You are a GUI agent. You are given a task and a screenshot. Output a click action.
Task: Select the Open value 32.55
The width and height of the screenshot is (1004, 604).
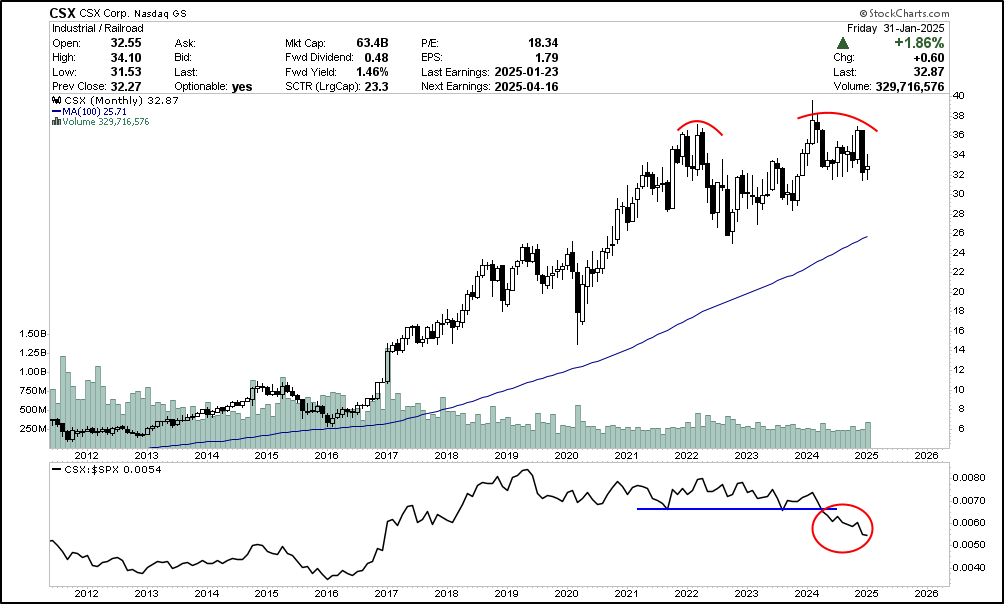(x=126, y=43)
